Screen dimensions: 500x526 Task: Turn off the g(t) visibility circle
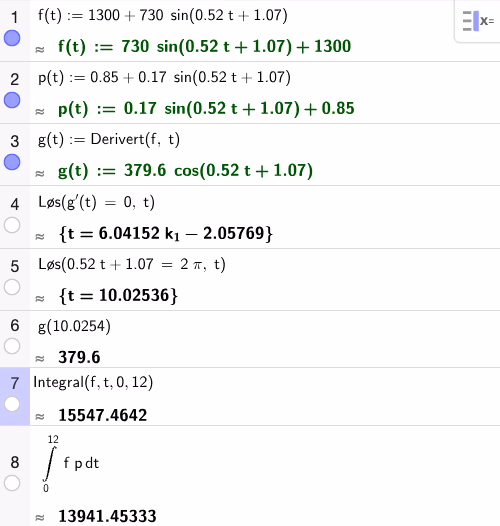pyautogui.click(x=12, y=162)
